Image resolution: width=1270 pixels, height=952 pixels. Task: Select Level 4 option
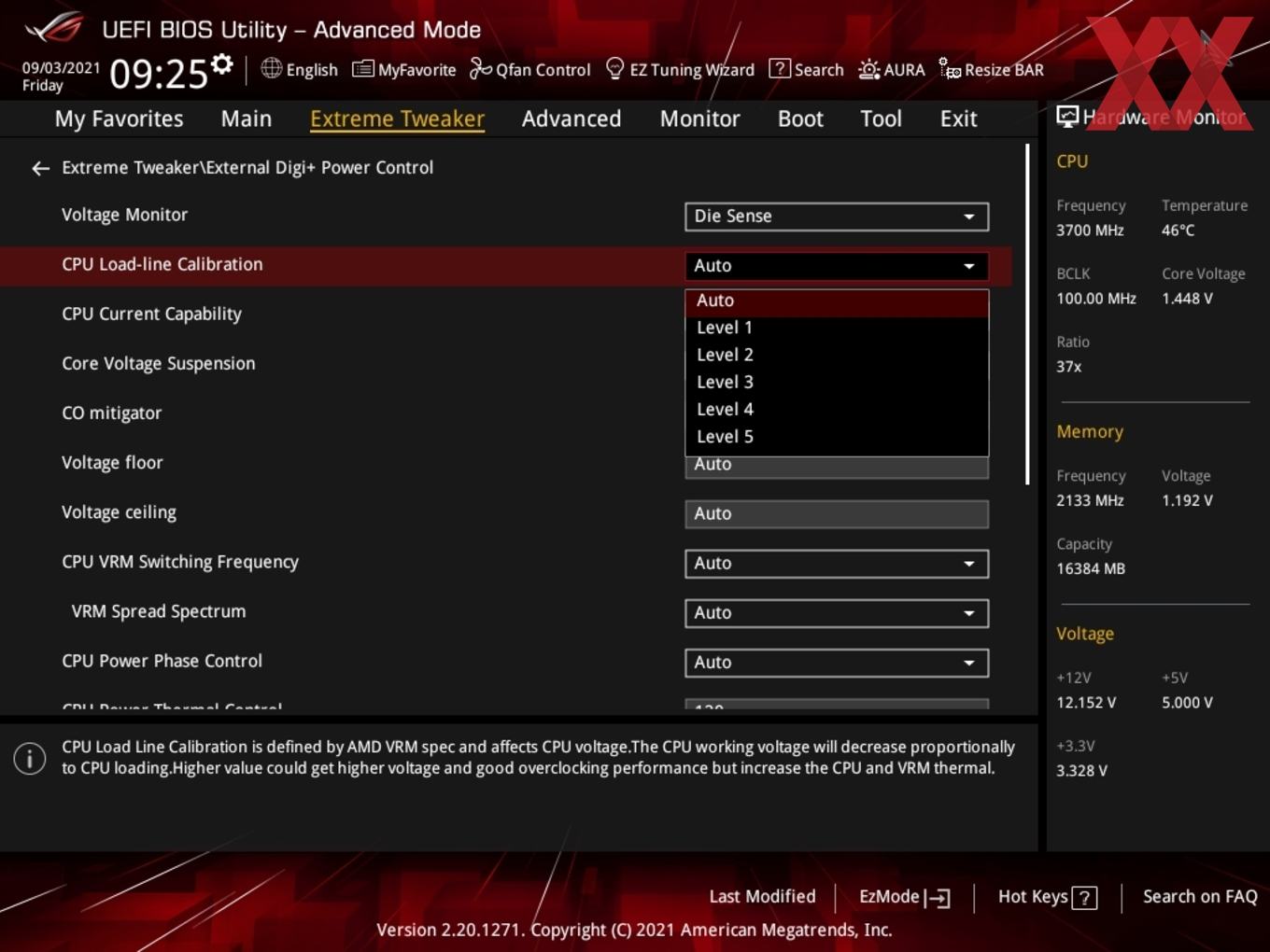tap(837, 409)
